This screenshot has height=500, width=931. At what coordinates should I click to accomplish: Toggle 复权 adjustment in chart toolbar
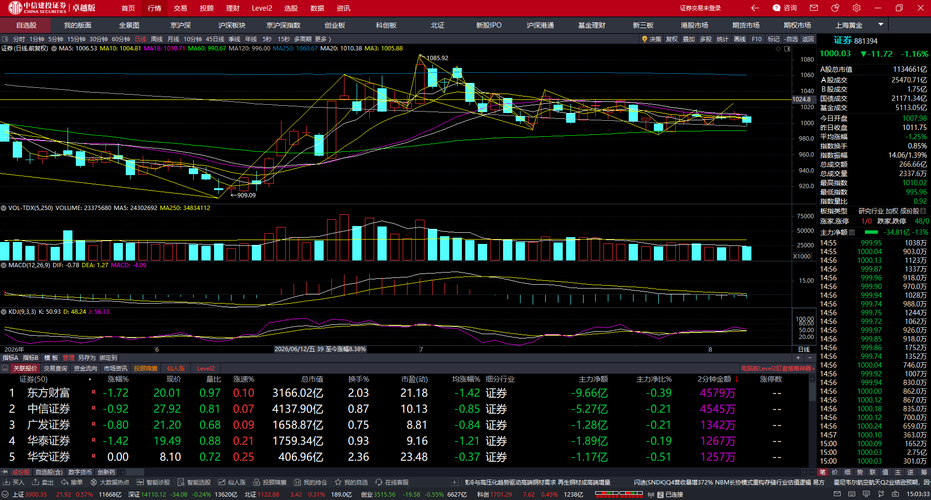tap(672, 39)
